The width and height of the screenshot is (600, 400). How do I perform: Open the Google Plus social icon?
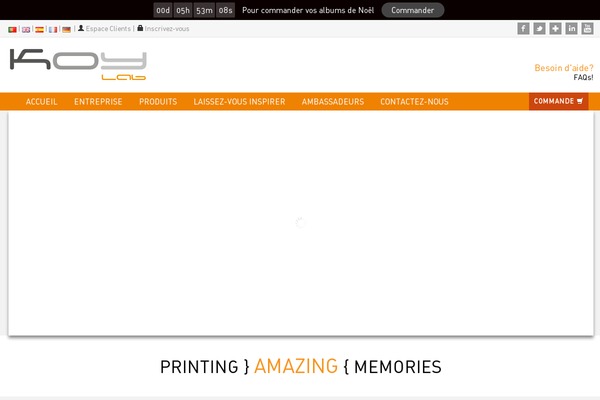[x=555, y=28]
